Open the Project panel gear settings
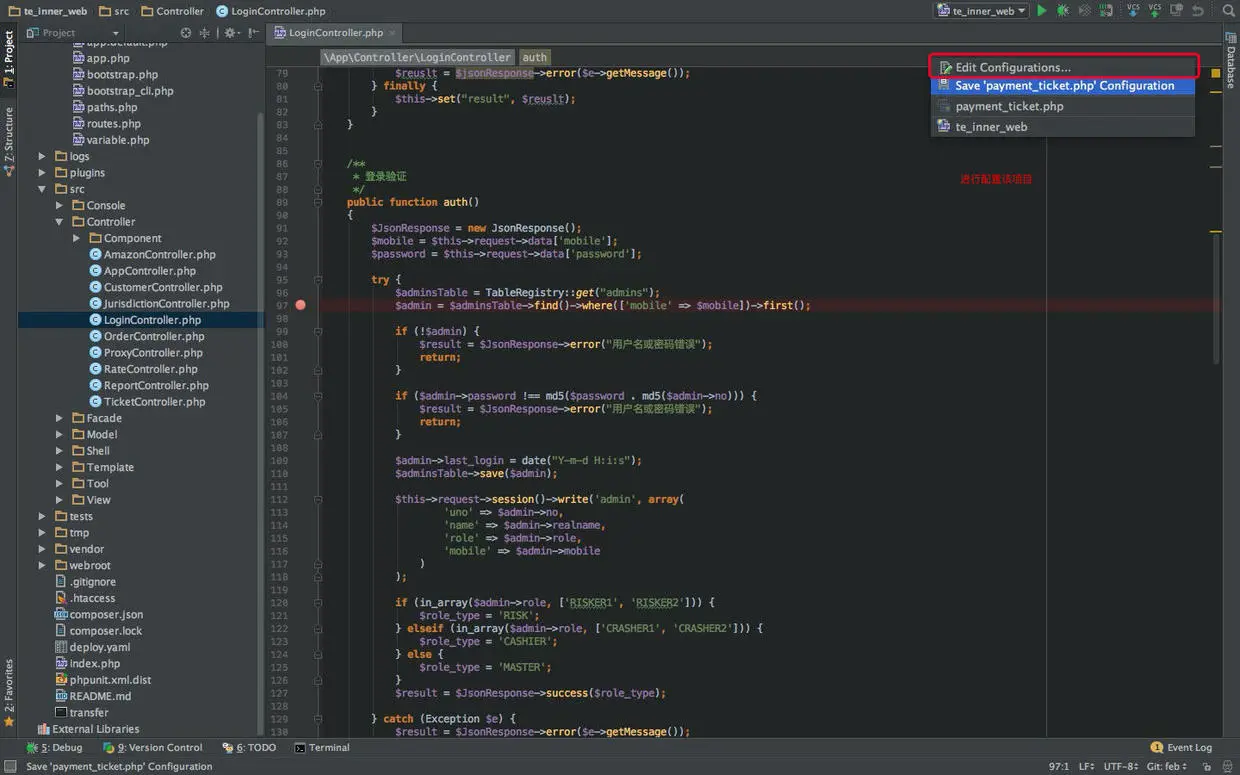Screen dimensions: 1240x775 (x=230, y=33)
